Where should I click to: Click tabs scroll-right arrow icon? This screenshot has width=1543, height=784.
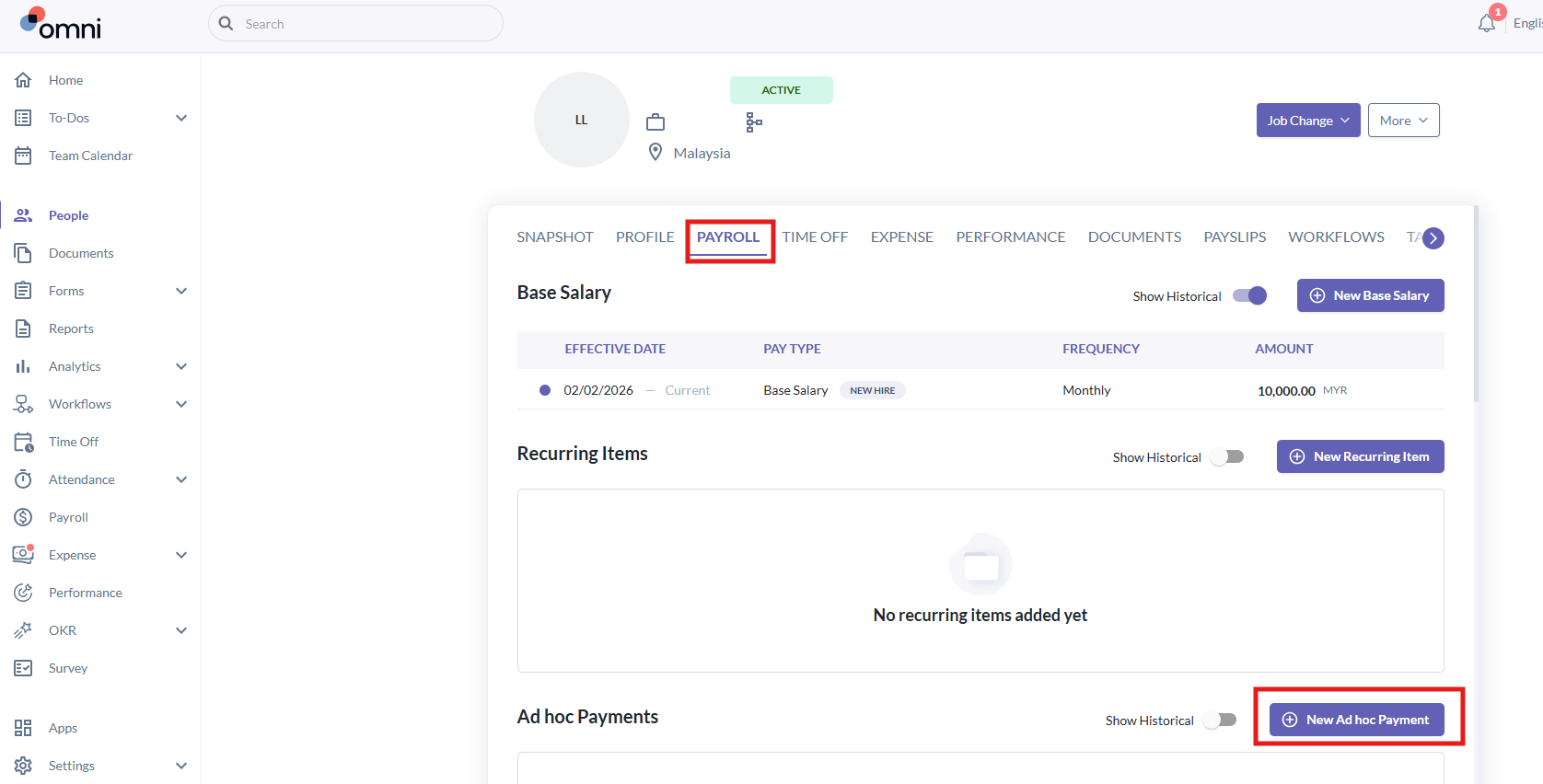pos(1433,238)
